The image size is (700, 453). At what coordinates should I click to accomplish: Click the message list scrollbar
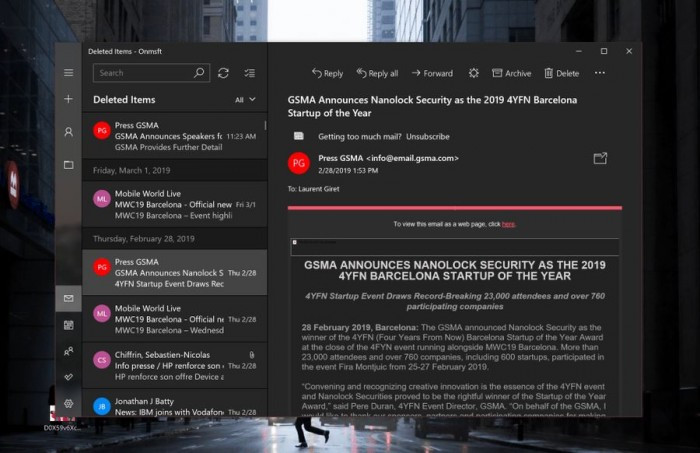(x=265, y=125)
